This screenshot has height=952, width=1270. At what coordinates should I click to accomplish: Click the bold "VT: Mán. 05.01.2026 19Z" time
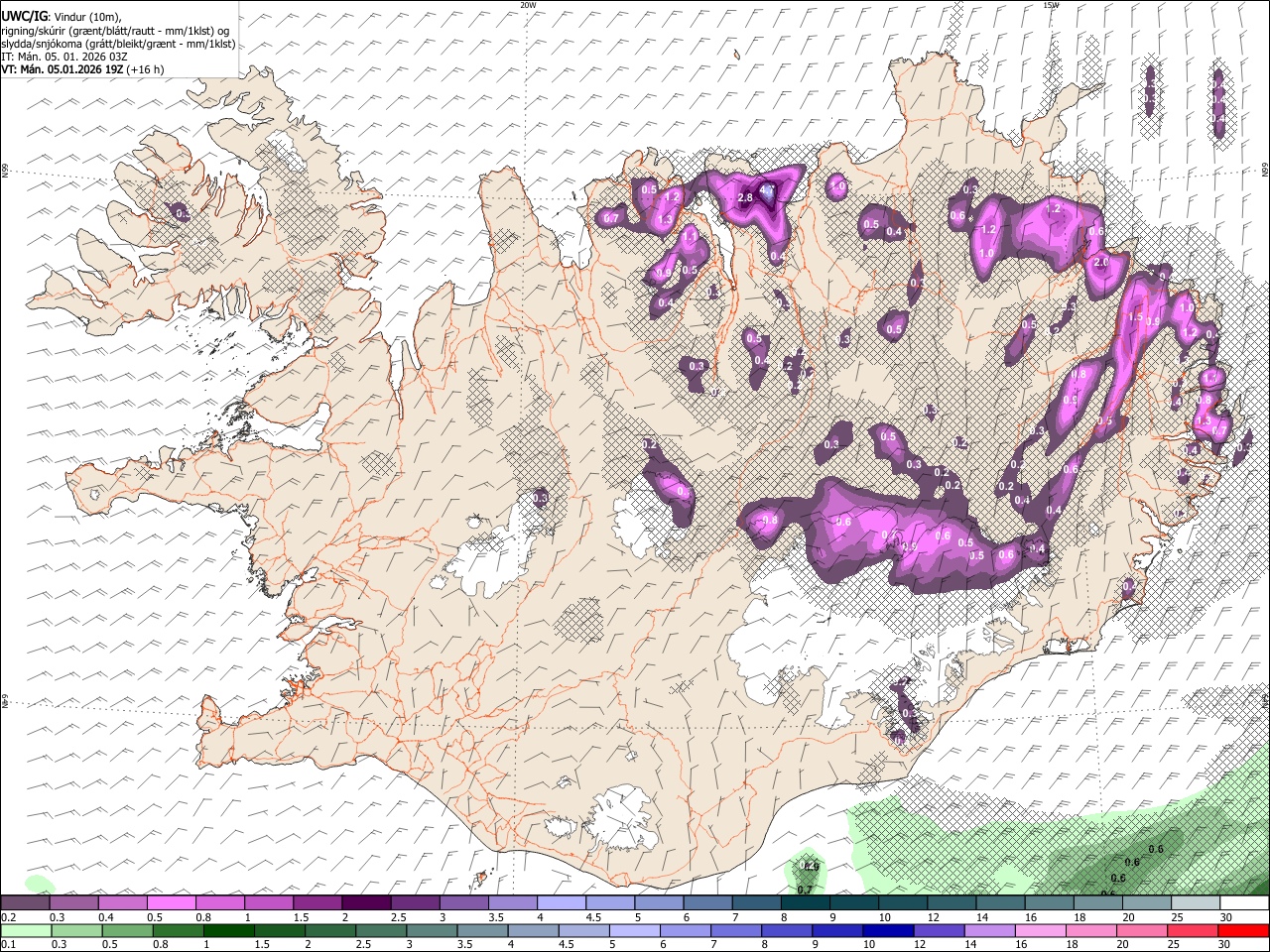tap(62, 69)
